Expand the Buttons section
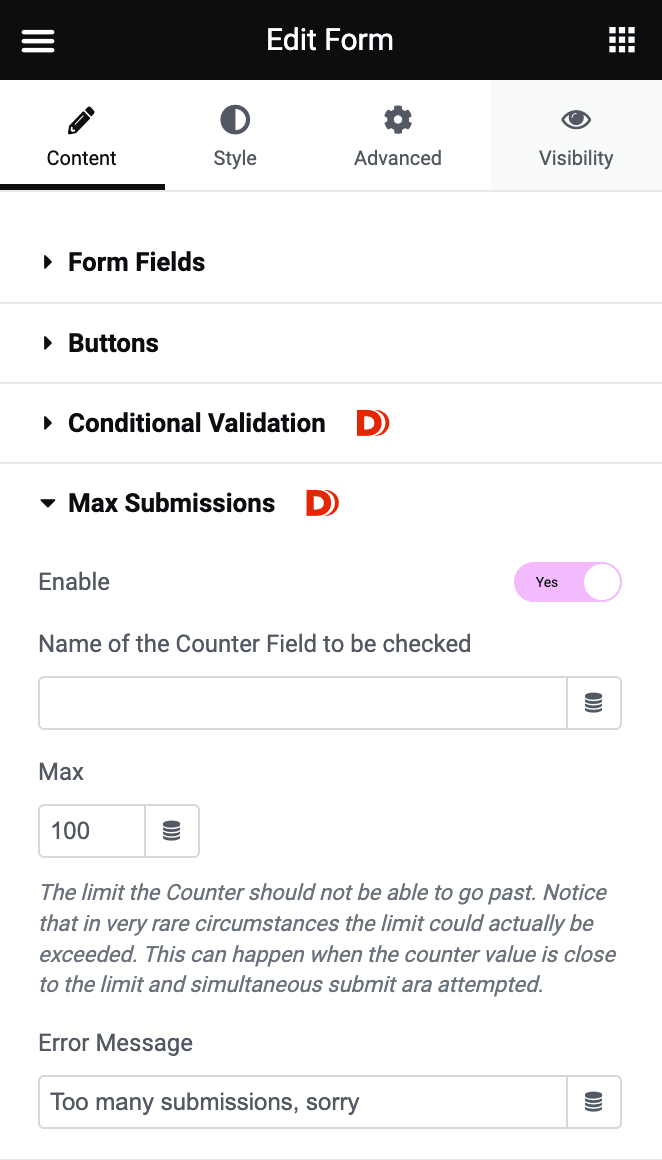662x1160 pixels. click(113, 343)
